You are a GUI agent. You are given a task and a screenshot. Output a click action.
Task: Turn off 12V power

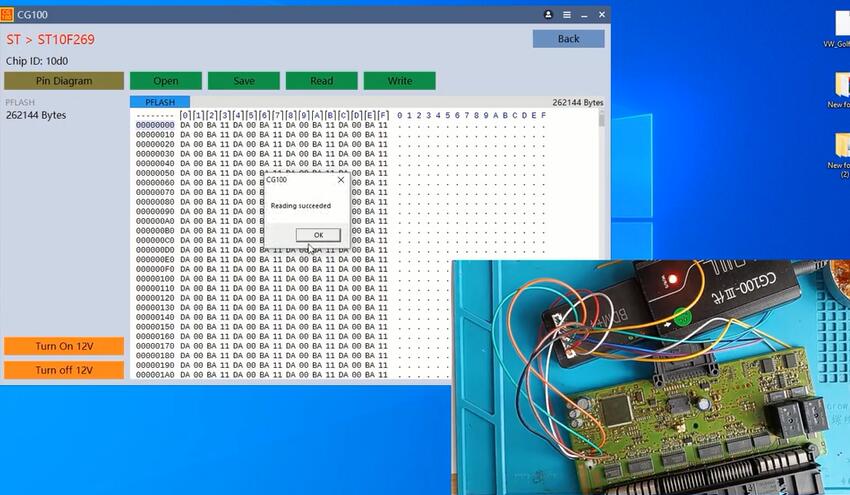[x=64, y=370]
